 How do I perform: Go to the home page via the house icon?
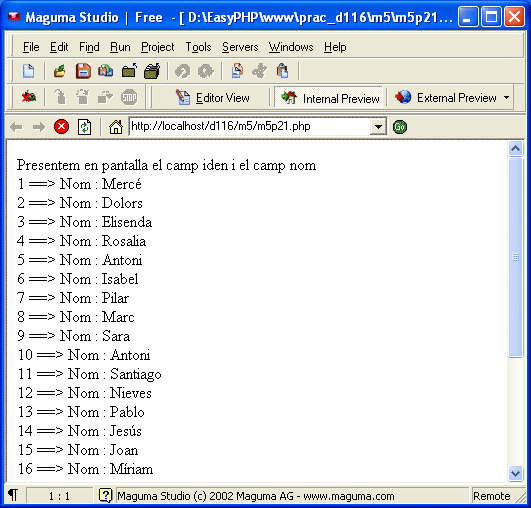[x=116, y=127]
